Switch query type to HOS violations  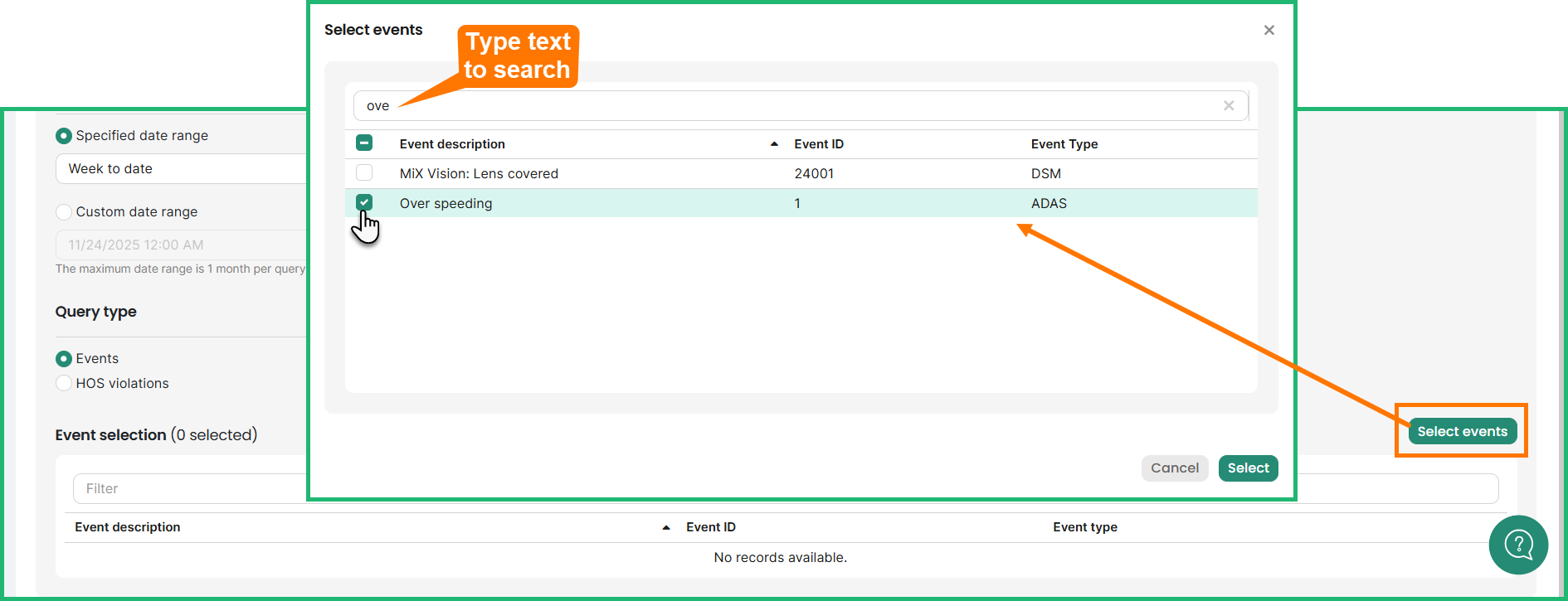[x=64, y=384]
